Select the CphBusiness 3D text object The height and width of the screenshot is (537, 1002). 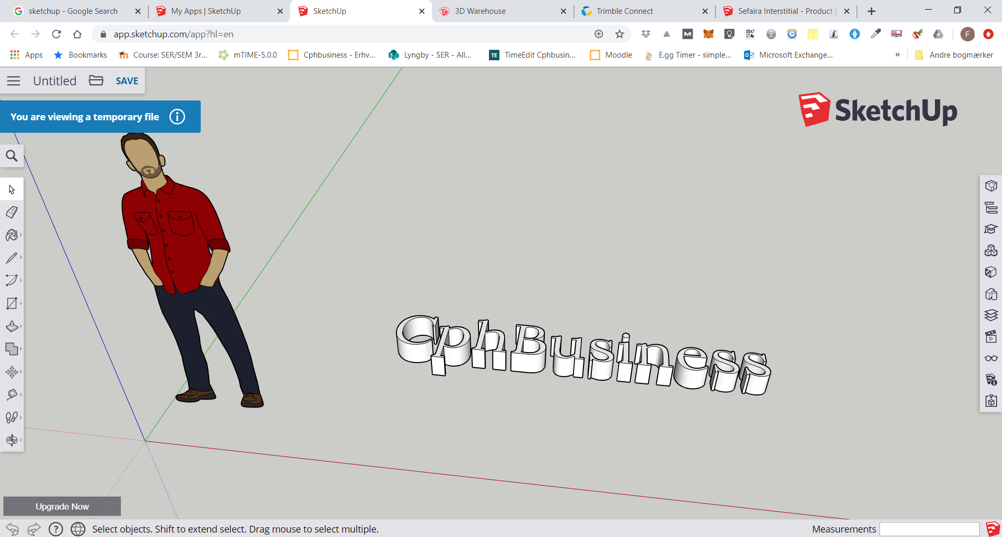[583, 354]
